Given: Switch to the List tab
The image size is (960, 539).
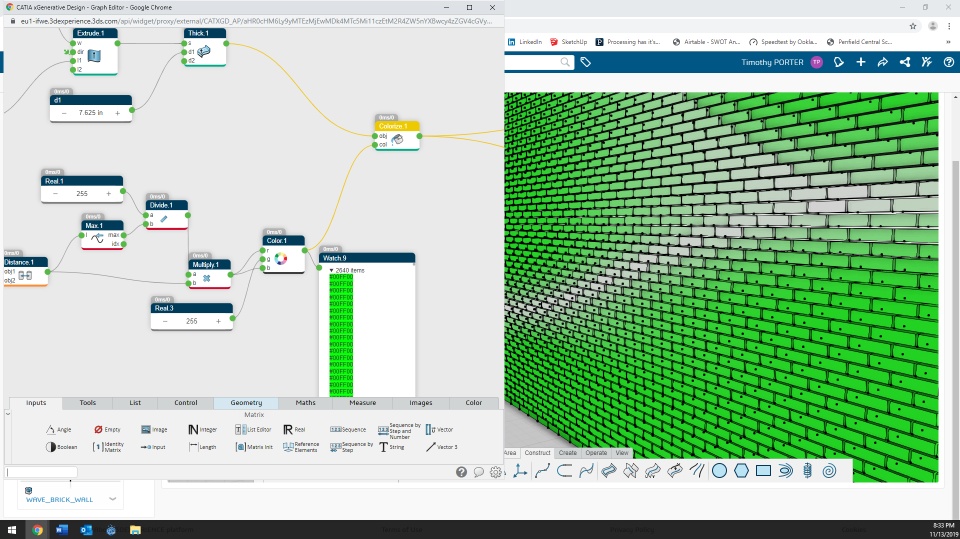Looking at the screenshot, I should [135, 403].
